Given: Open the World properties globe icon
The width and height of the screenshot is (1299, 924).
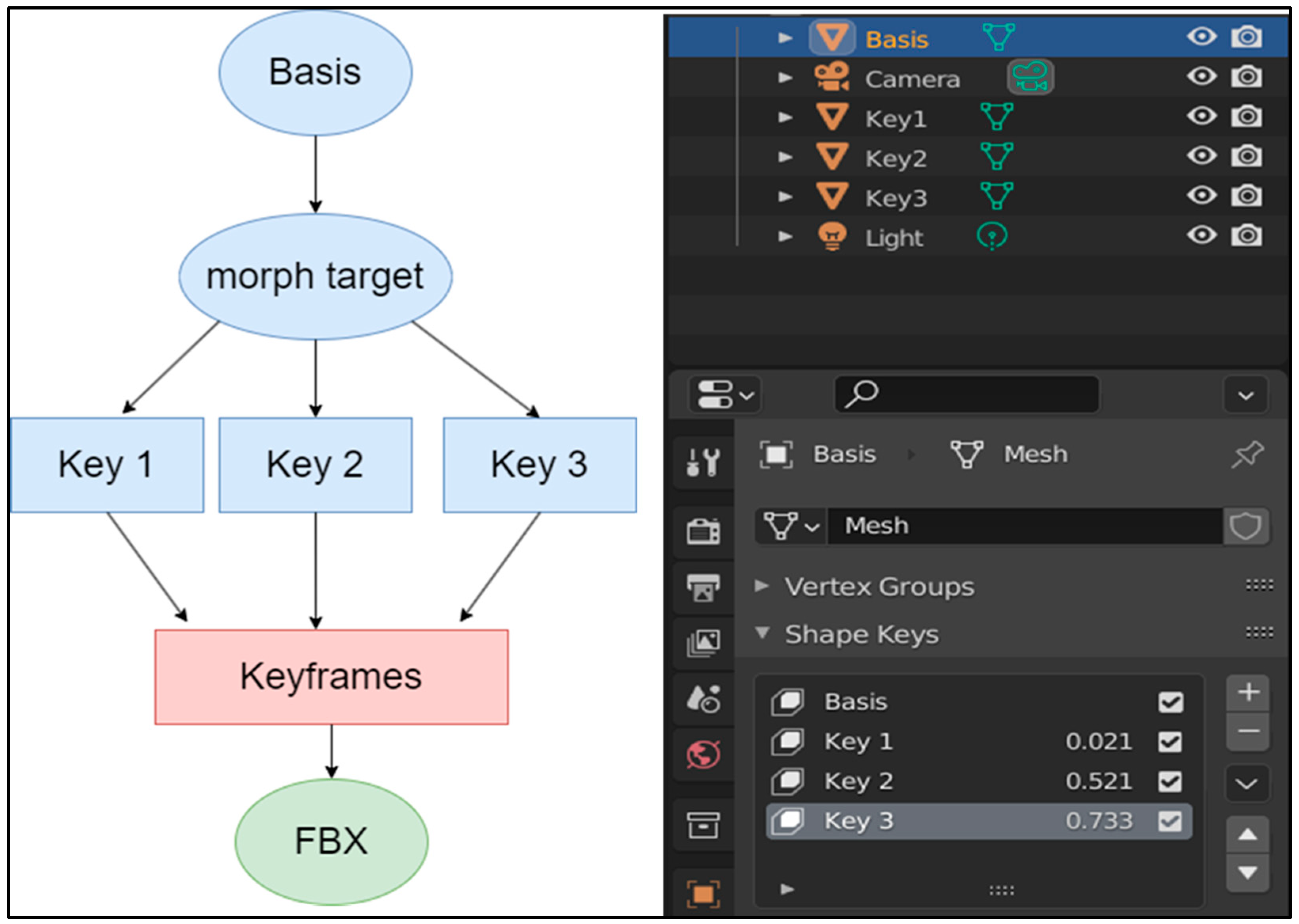Looking at the screenshot, I should click(703, 755).
